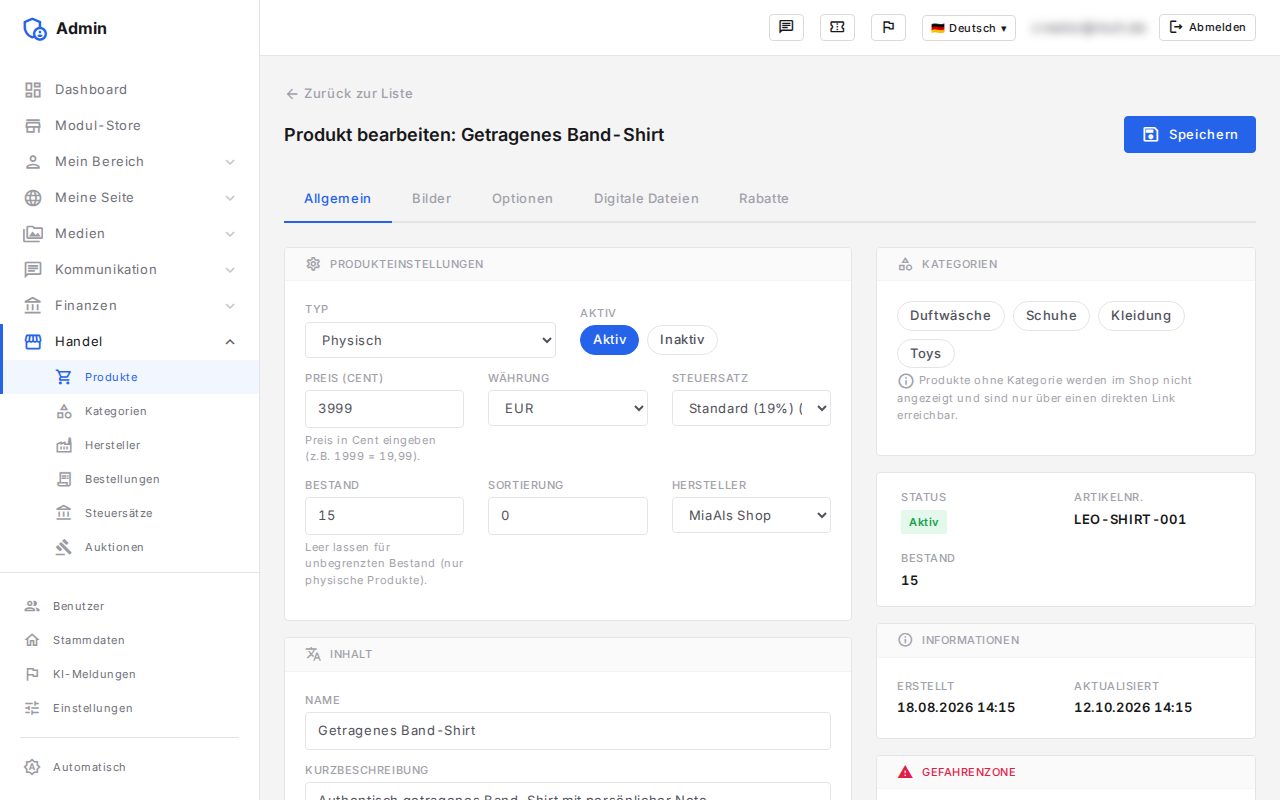Click the Abmelden button

coord(1208,28)
